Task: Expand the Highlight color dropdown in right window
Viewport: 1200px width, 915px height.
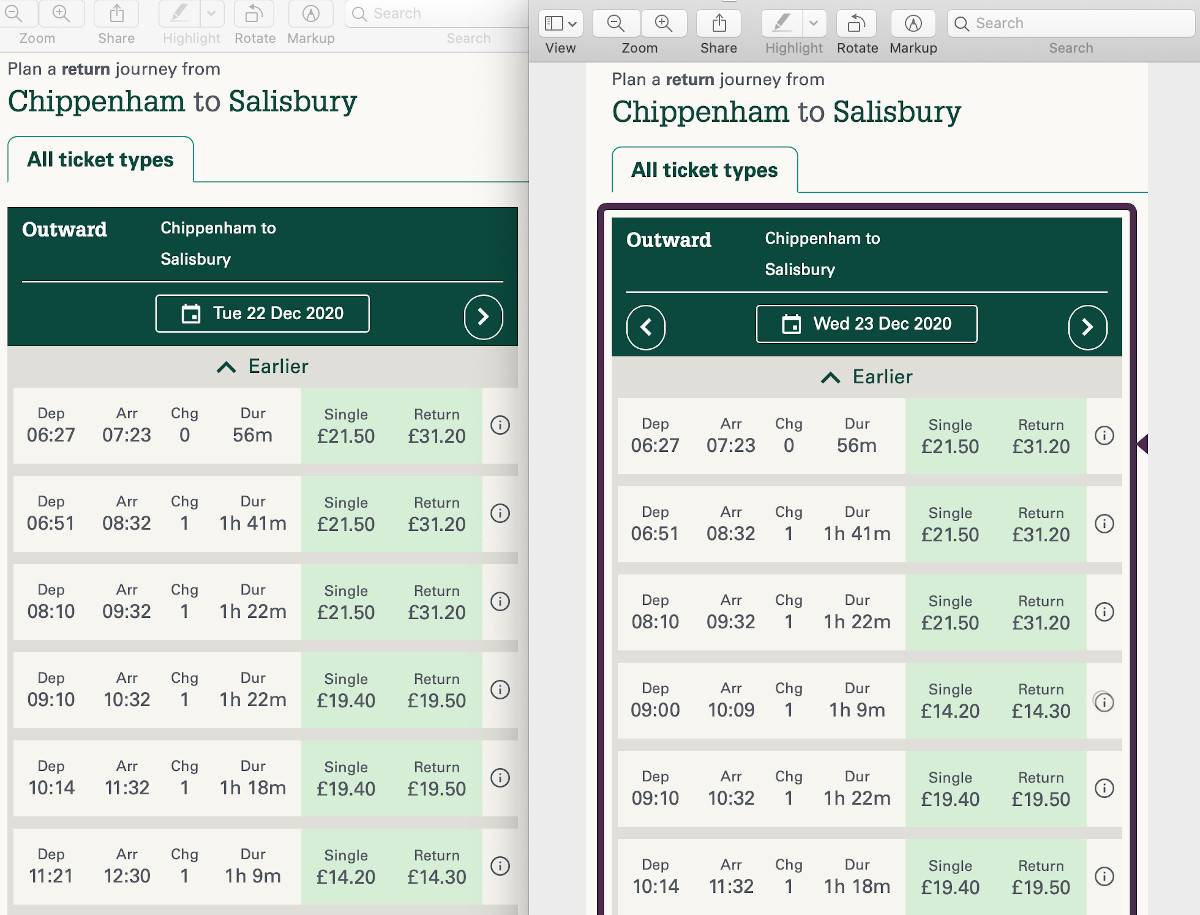Action: tap(814, 23)
